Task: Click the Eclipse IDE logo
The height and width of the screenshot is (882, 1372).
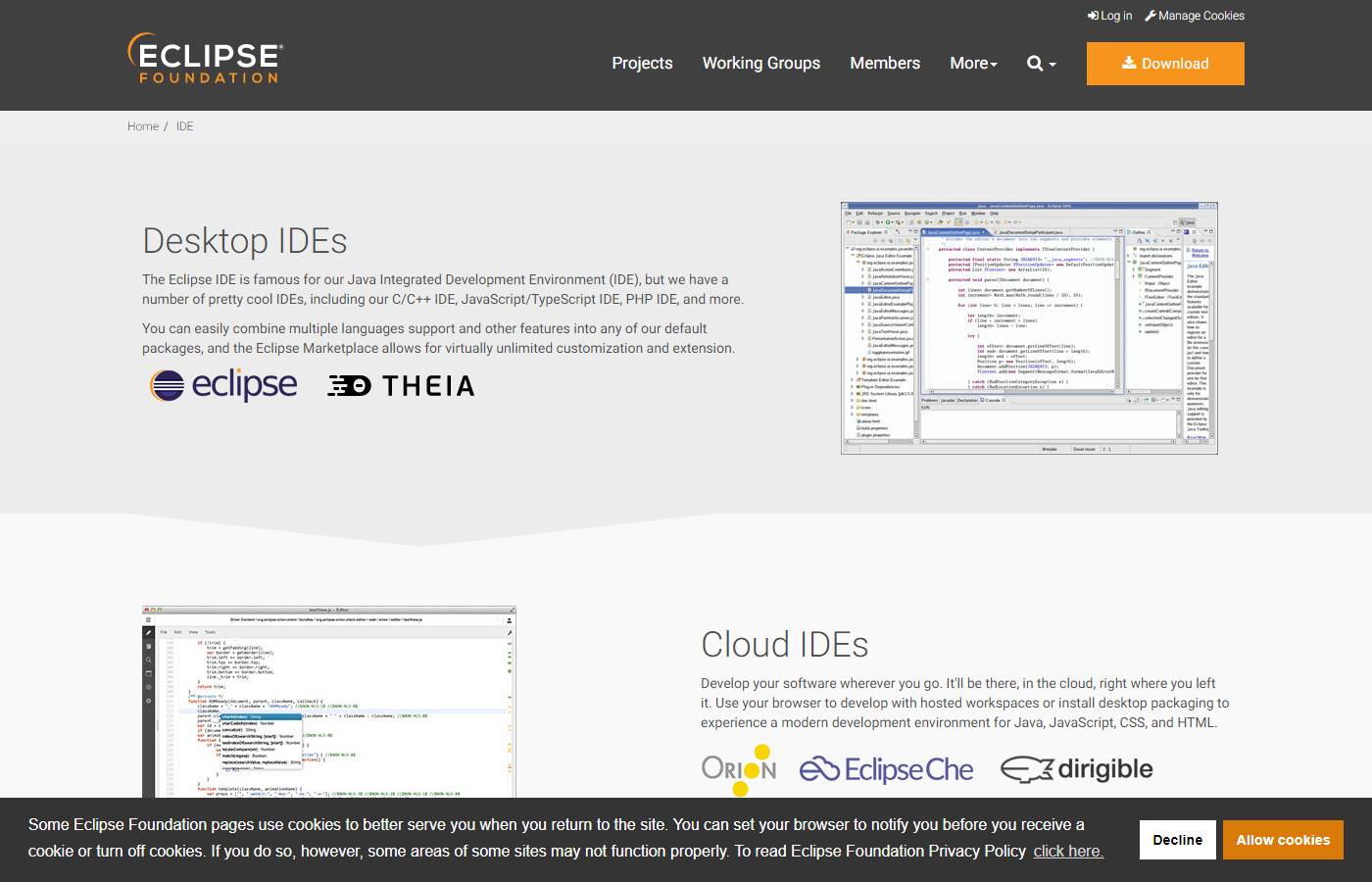Action: click(223, 385)
